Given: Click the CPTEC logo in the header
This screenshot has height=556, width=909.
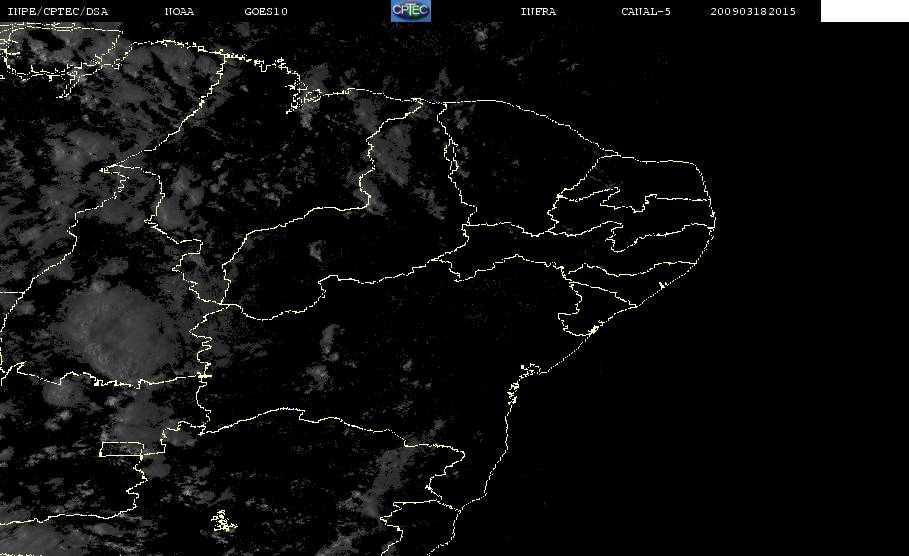Looking at the screenshot, I should pos(410,11).
